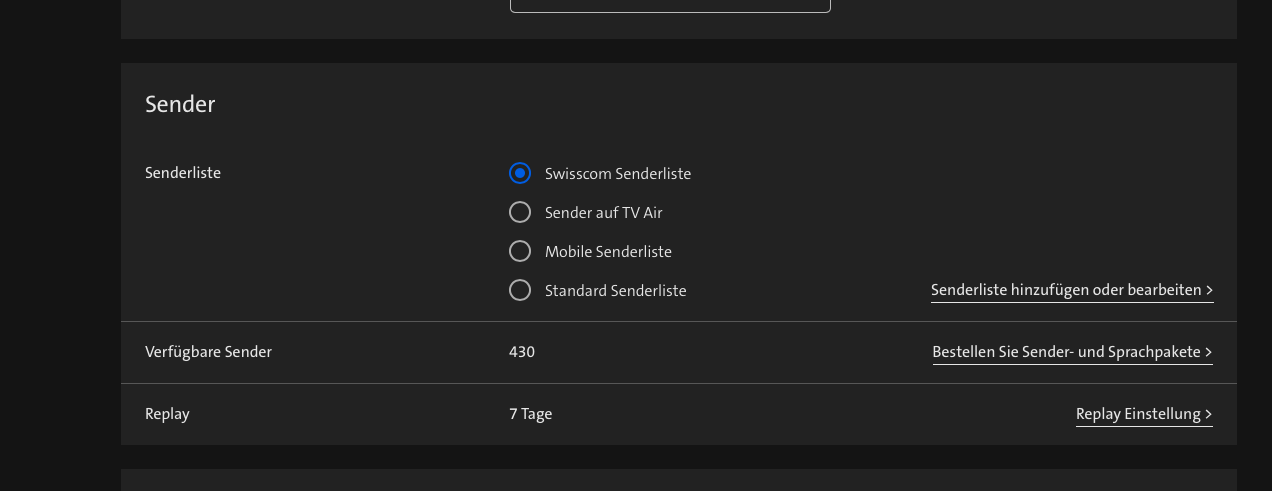
Task: Choose the Sender auf TV Air radio option
Action: 520,212
